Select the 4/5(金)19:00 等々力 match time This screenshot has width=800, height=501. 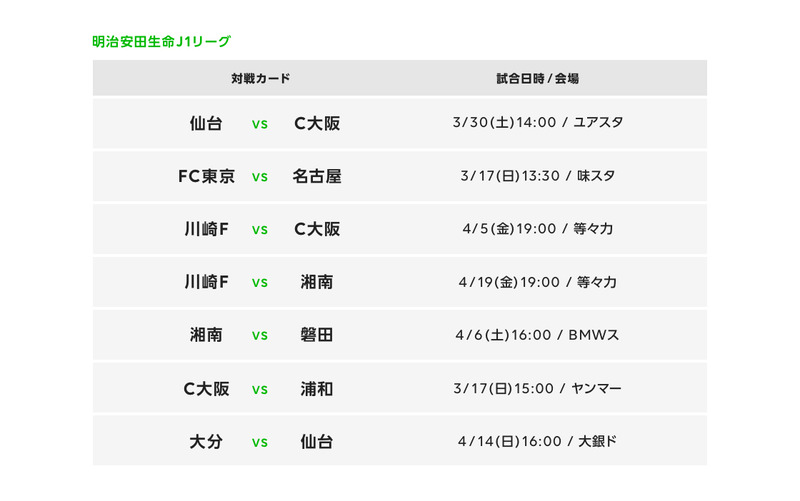coord(538,229)
